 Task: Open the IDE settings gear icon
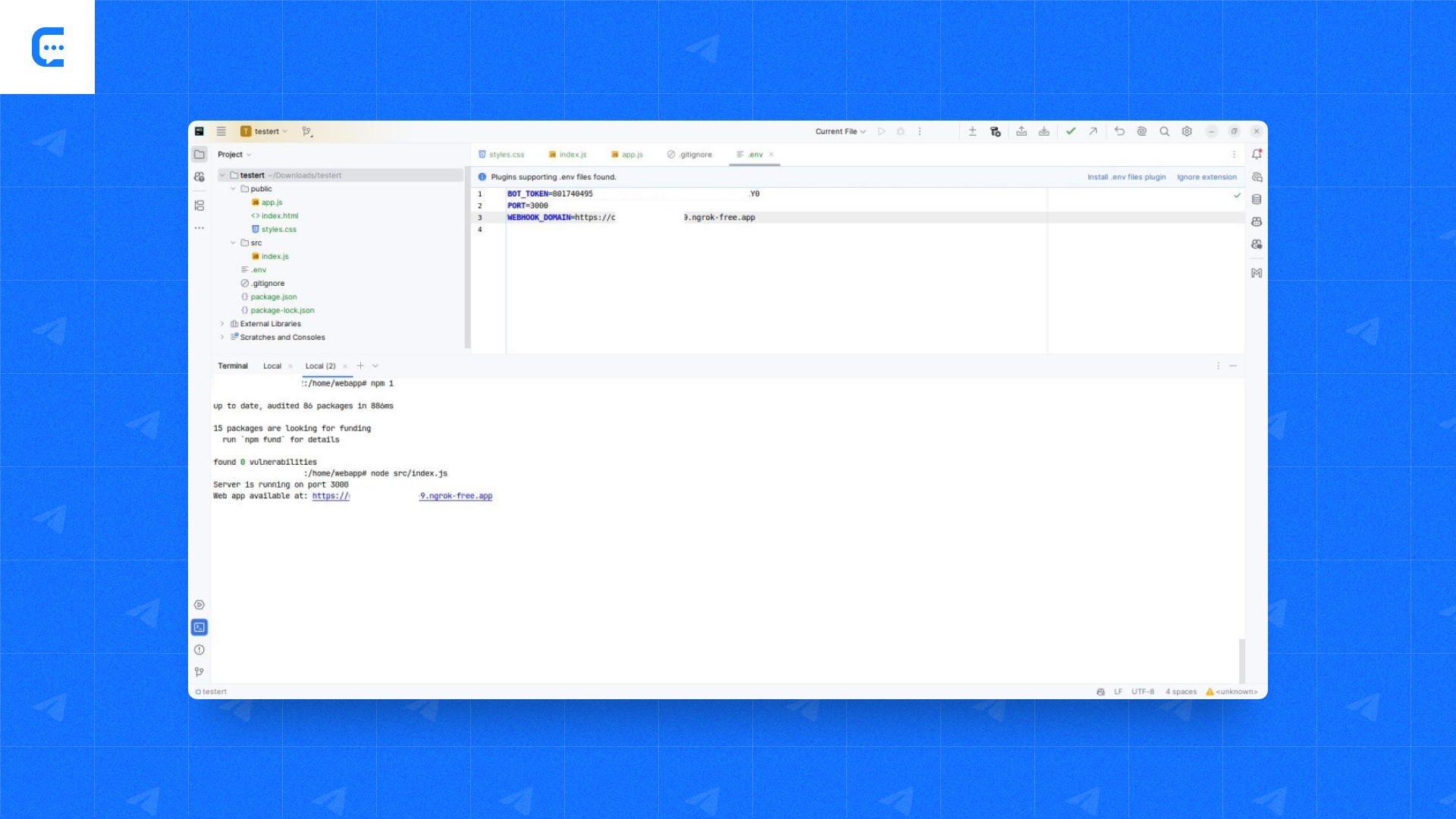click(1187, 131)
